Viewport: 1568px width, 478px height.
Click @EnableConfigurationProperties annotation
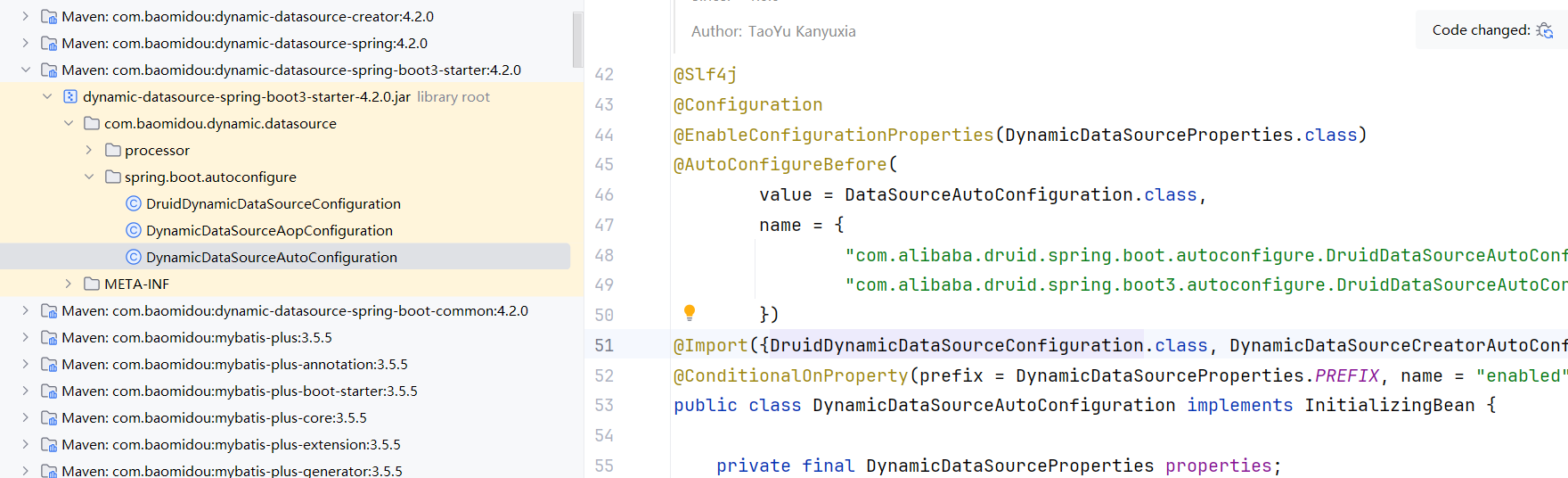(834, 135)
